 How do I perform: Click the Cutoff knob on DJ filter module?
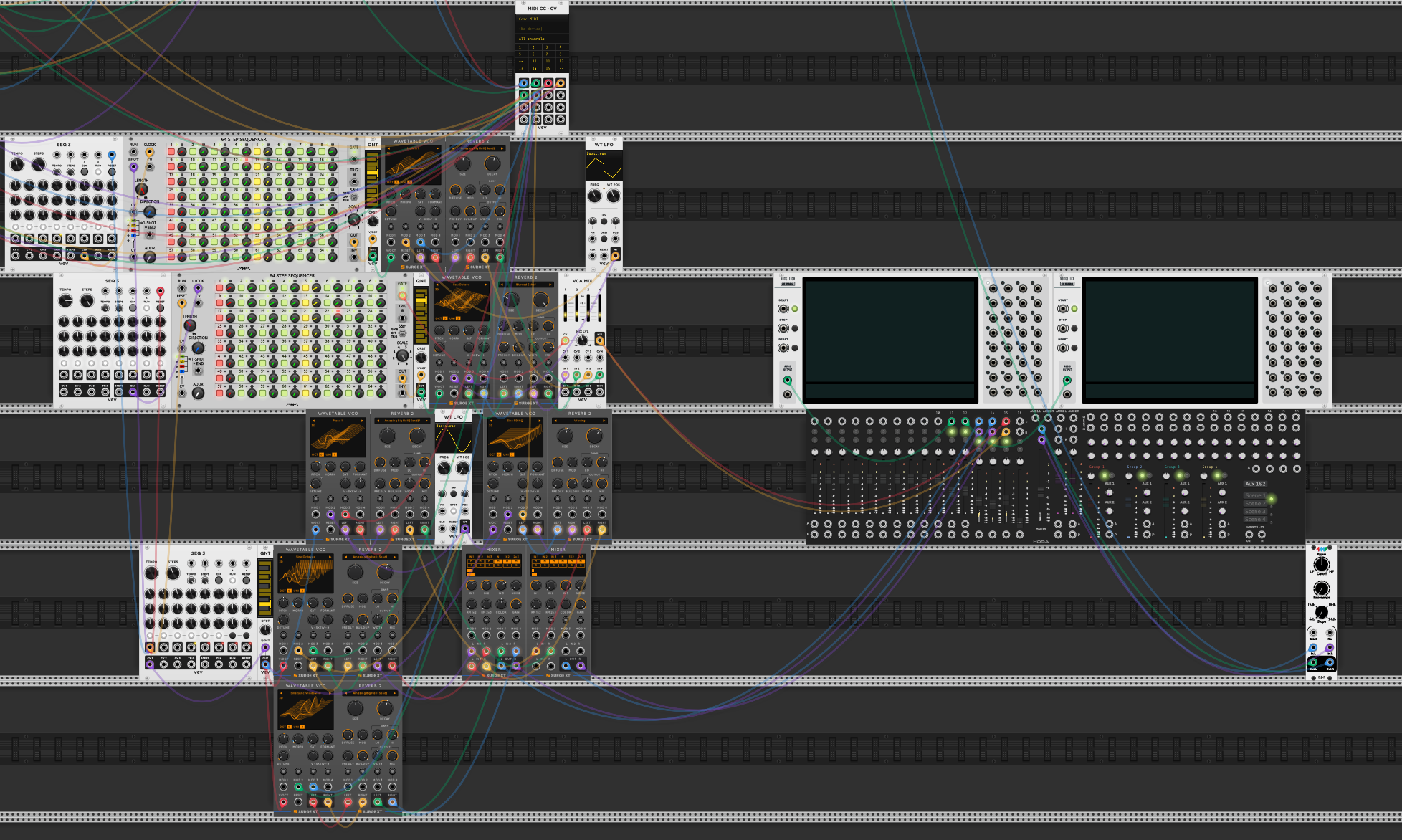pyautogui.click(x=1322, y=565)
